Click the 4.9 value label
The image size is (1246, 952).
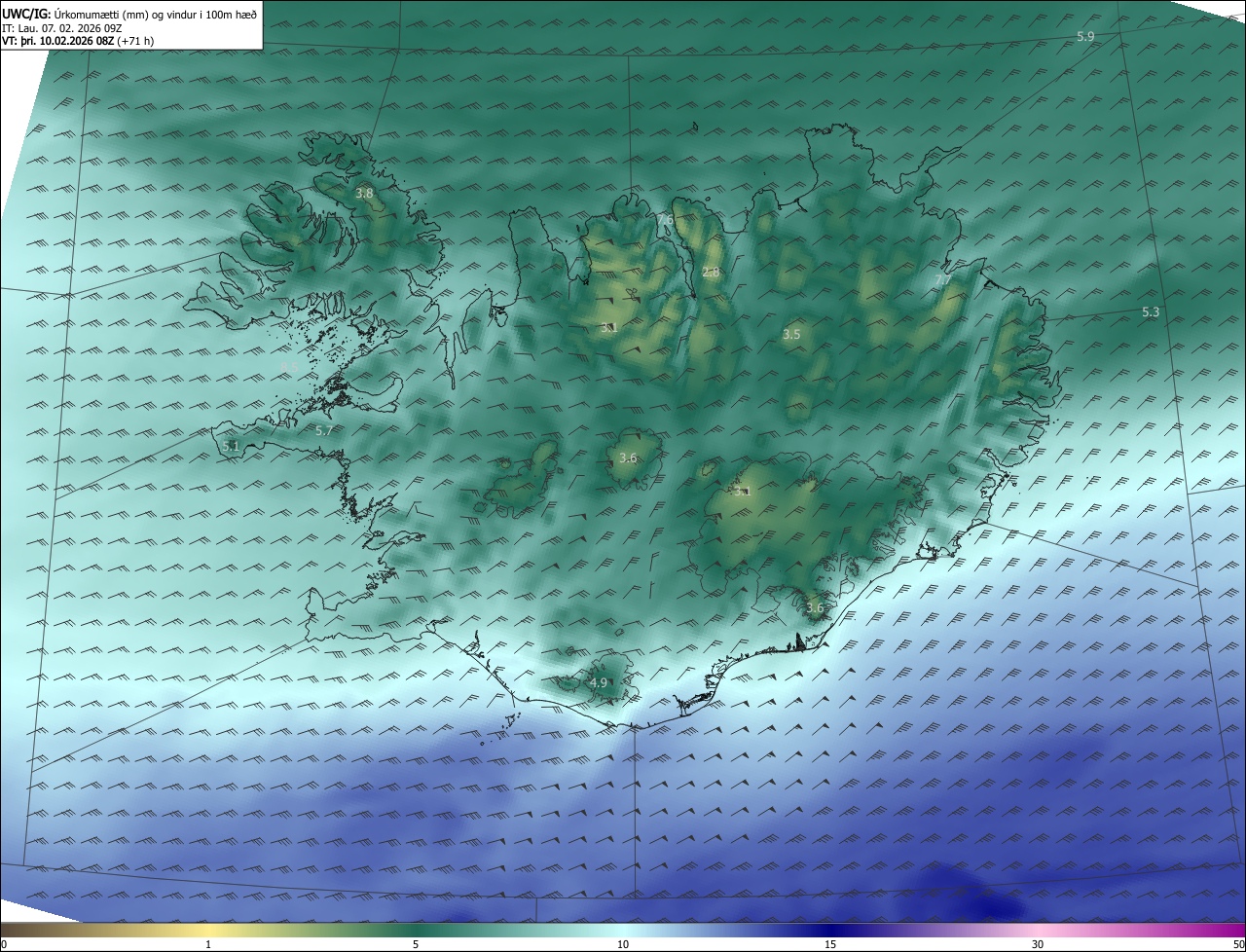tap(599, 683)
